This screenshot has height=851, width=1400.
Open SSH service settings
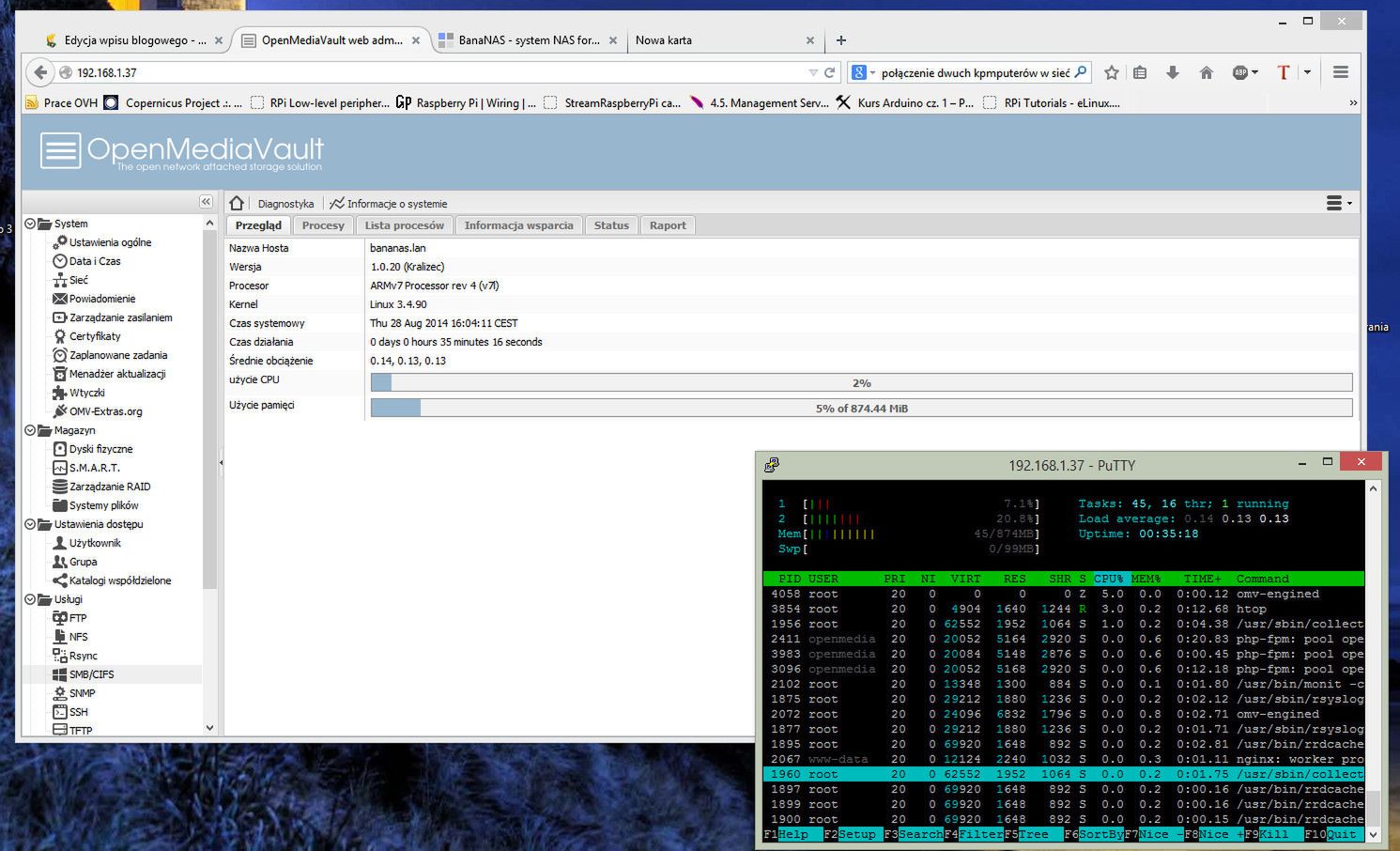[x=70, y=712]
